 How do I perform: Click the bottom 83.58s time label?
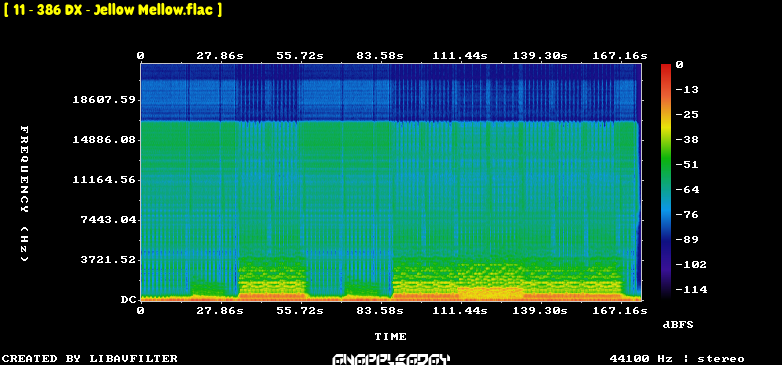click(380, 311)
